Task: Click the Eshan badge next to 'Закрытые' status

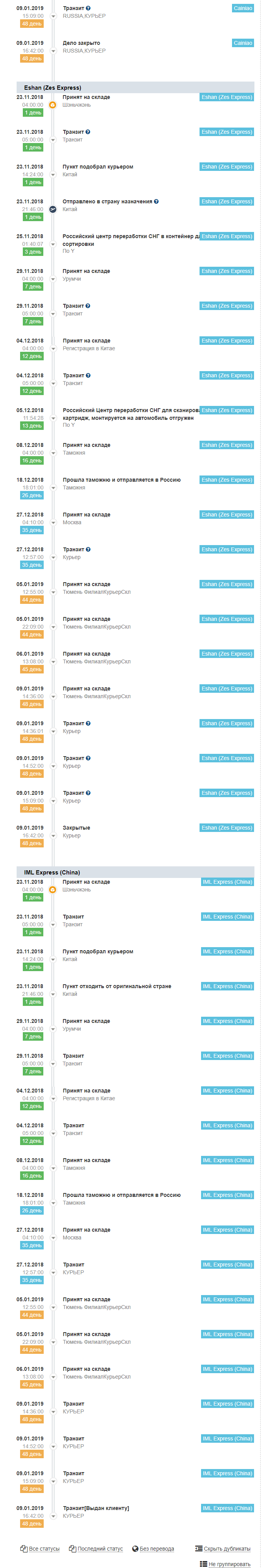Action: pos(227,827)
